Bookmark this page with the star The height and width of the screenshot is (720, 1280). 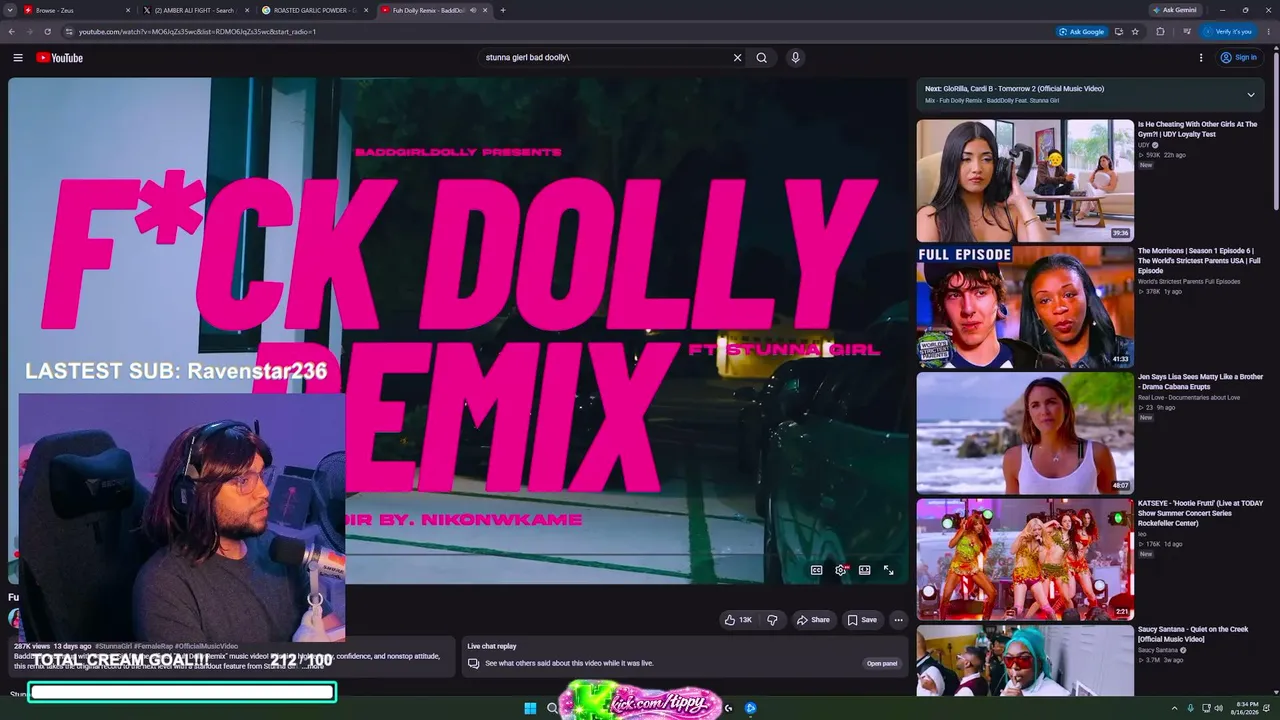pyautogui.click(x=1135, y=32)
